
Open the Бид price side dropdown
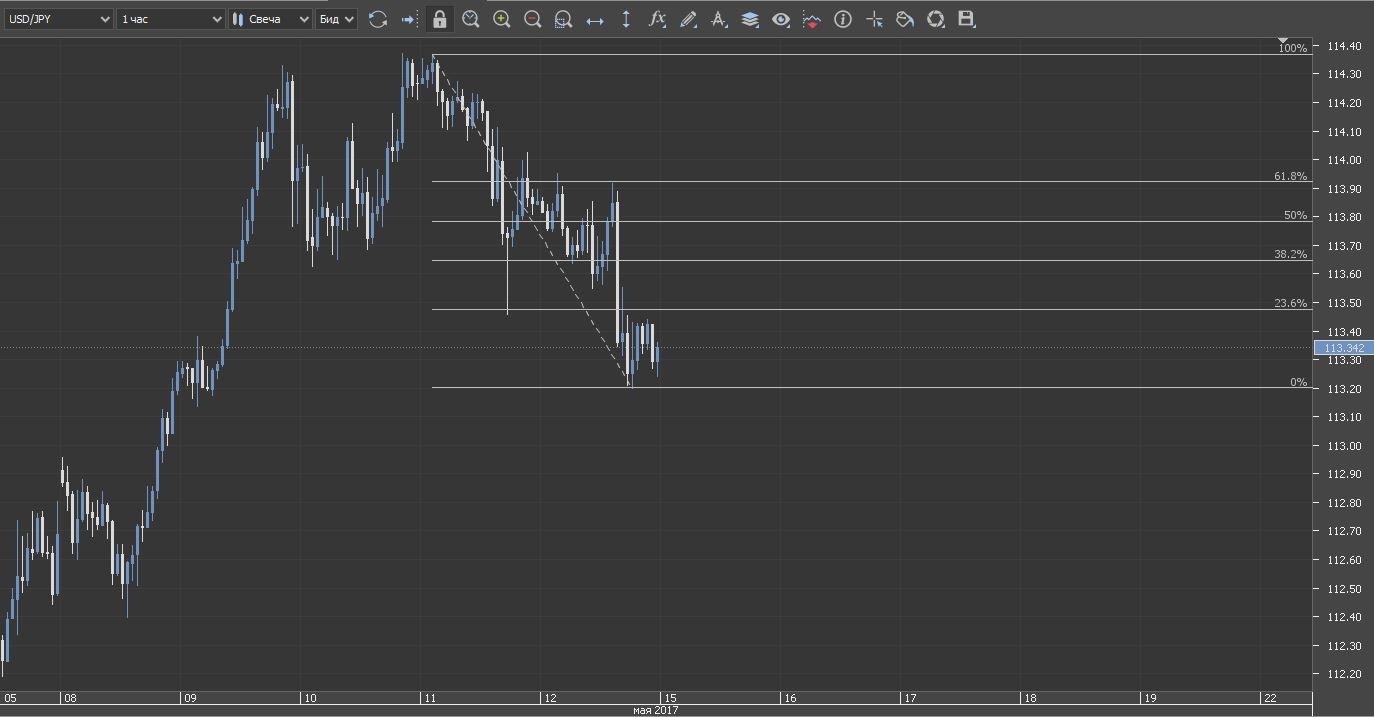[336, 19]
